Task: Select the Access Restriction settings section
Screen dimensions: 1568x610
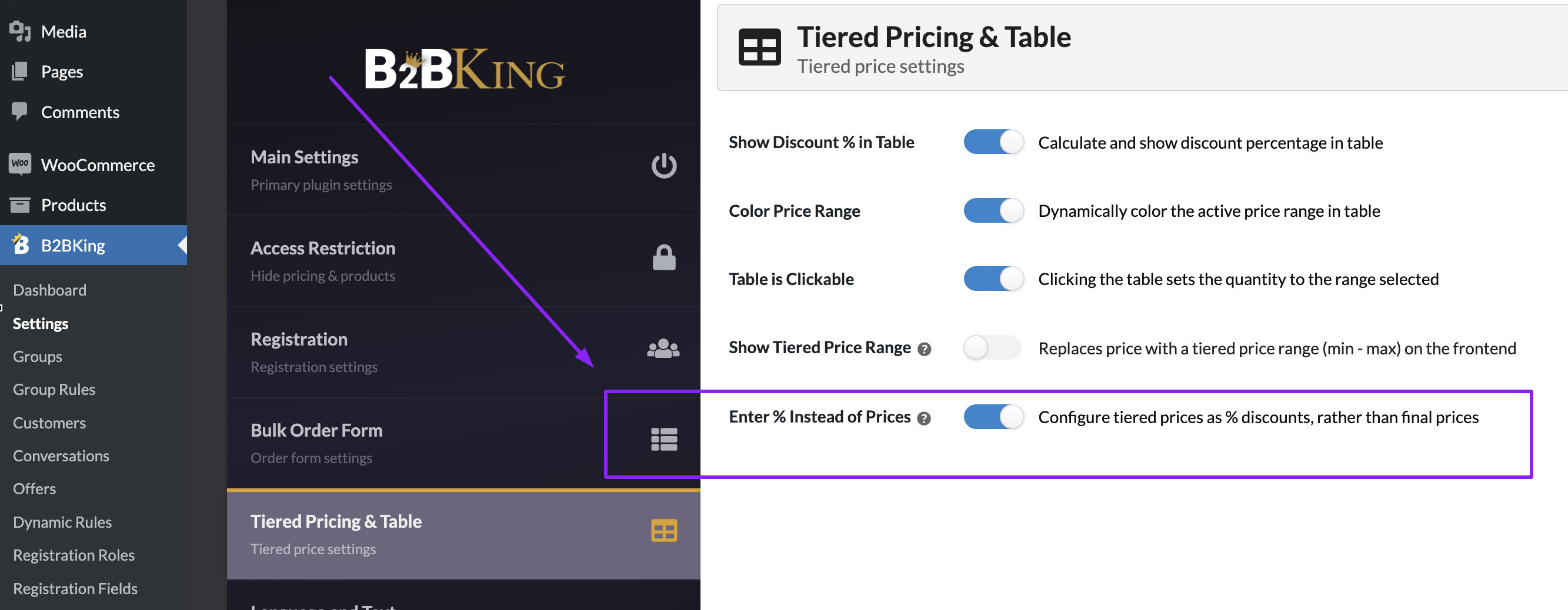Action: pyautogui.click(x=463, y=262)
